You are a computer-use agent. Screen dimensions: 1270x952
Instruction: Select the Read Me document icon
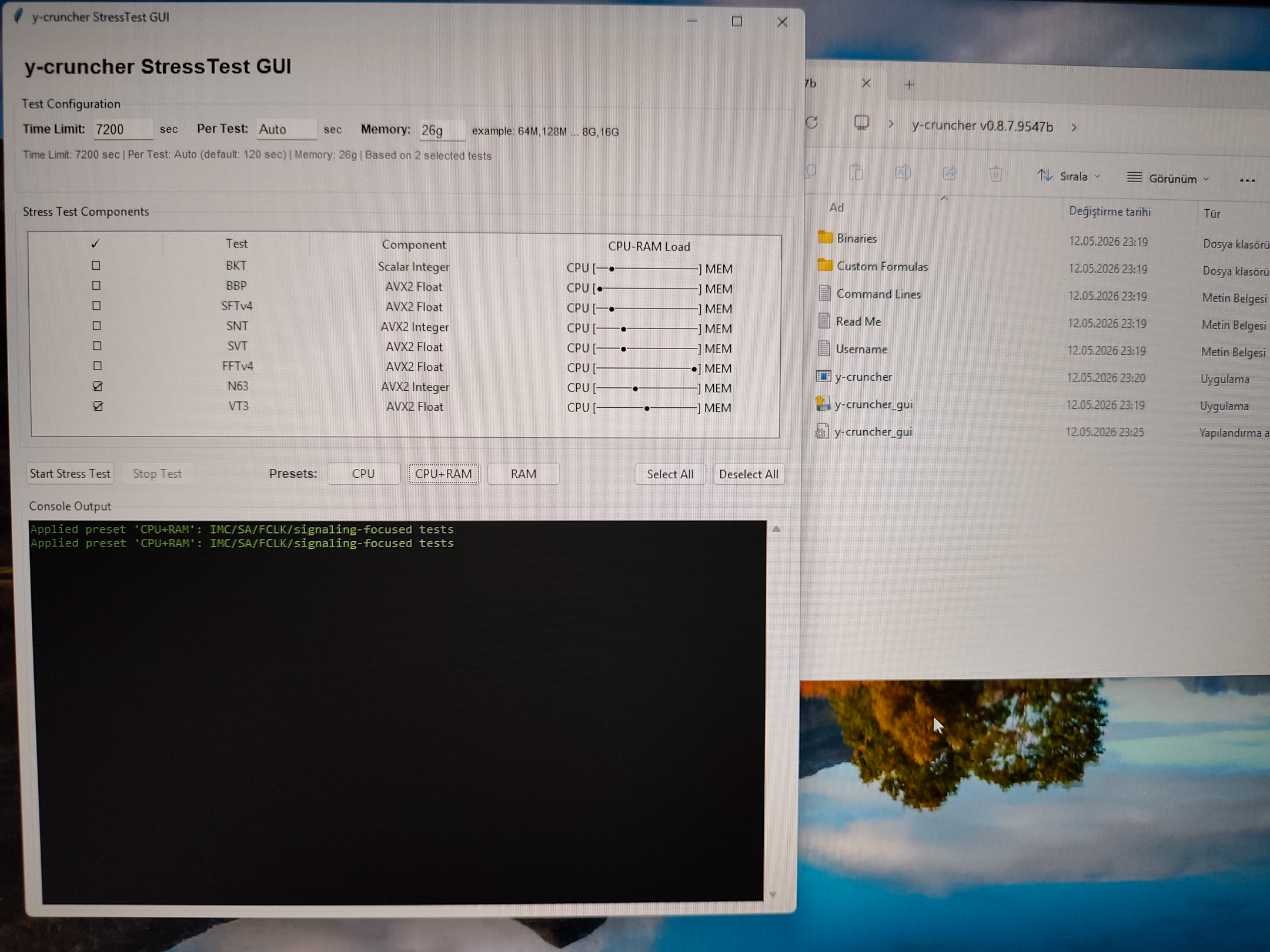[824, 320]
